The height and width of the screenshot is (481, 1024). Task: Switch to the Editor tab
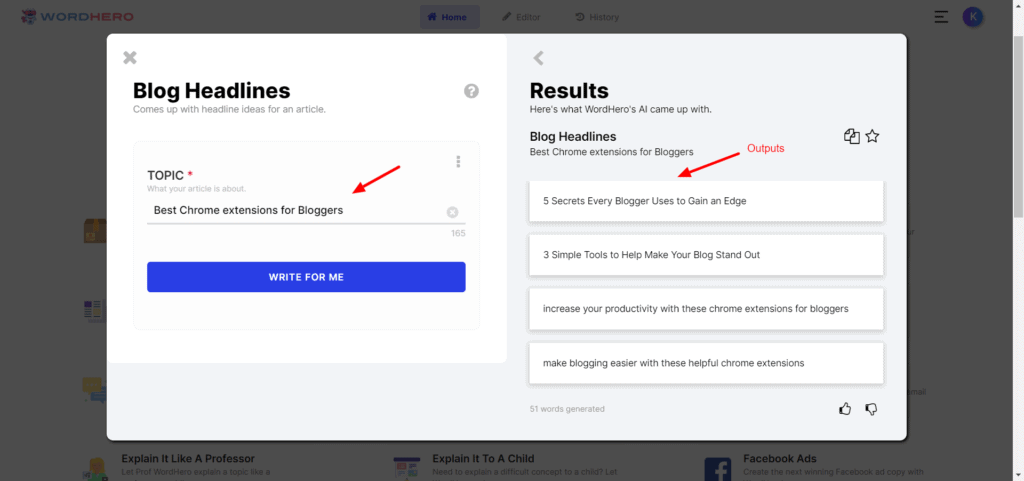point(520,17)
